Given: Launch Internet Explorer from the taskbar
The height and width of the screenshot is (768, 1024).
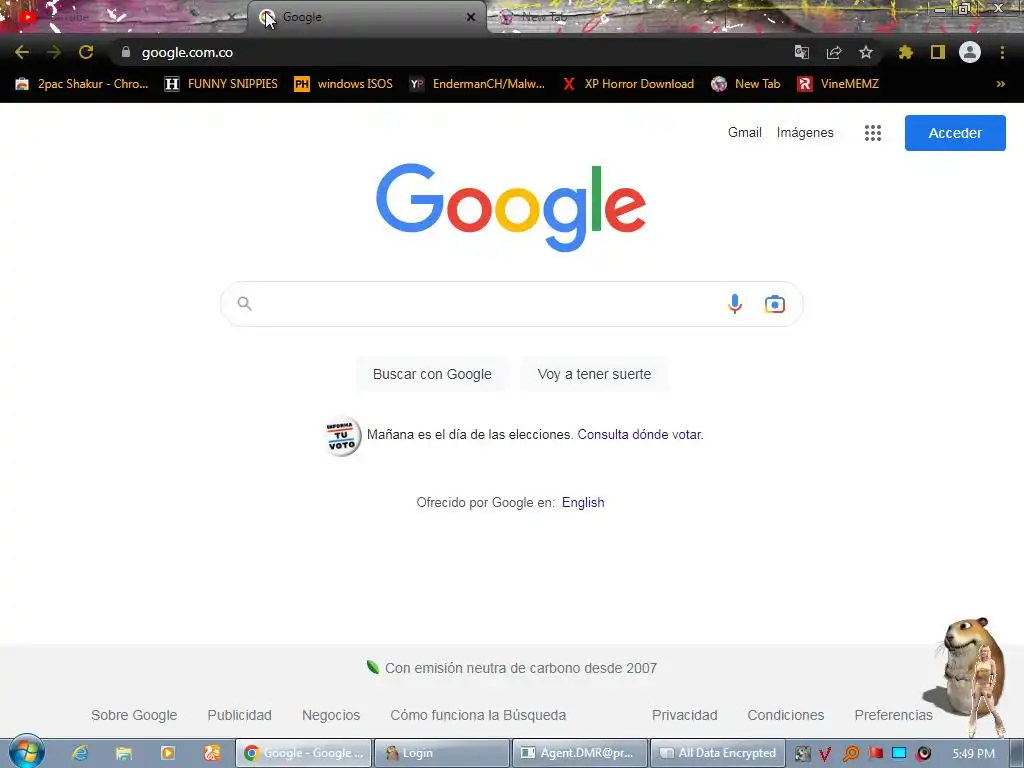Looking at the screenshot, I should click(80, 753).
